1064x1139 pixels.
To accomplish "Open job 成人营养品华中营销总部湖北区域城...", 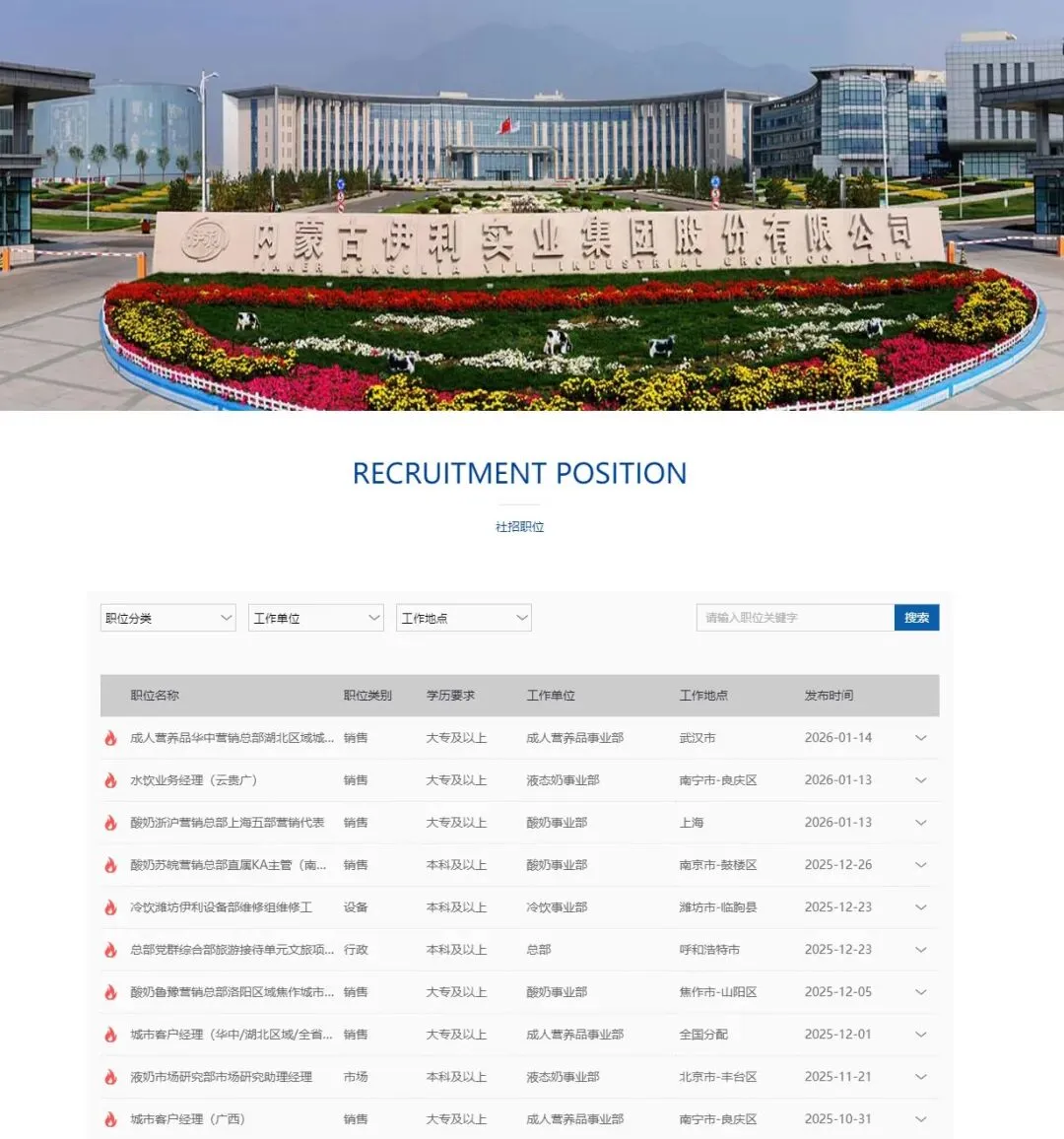I will [x=232, y=738].
